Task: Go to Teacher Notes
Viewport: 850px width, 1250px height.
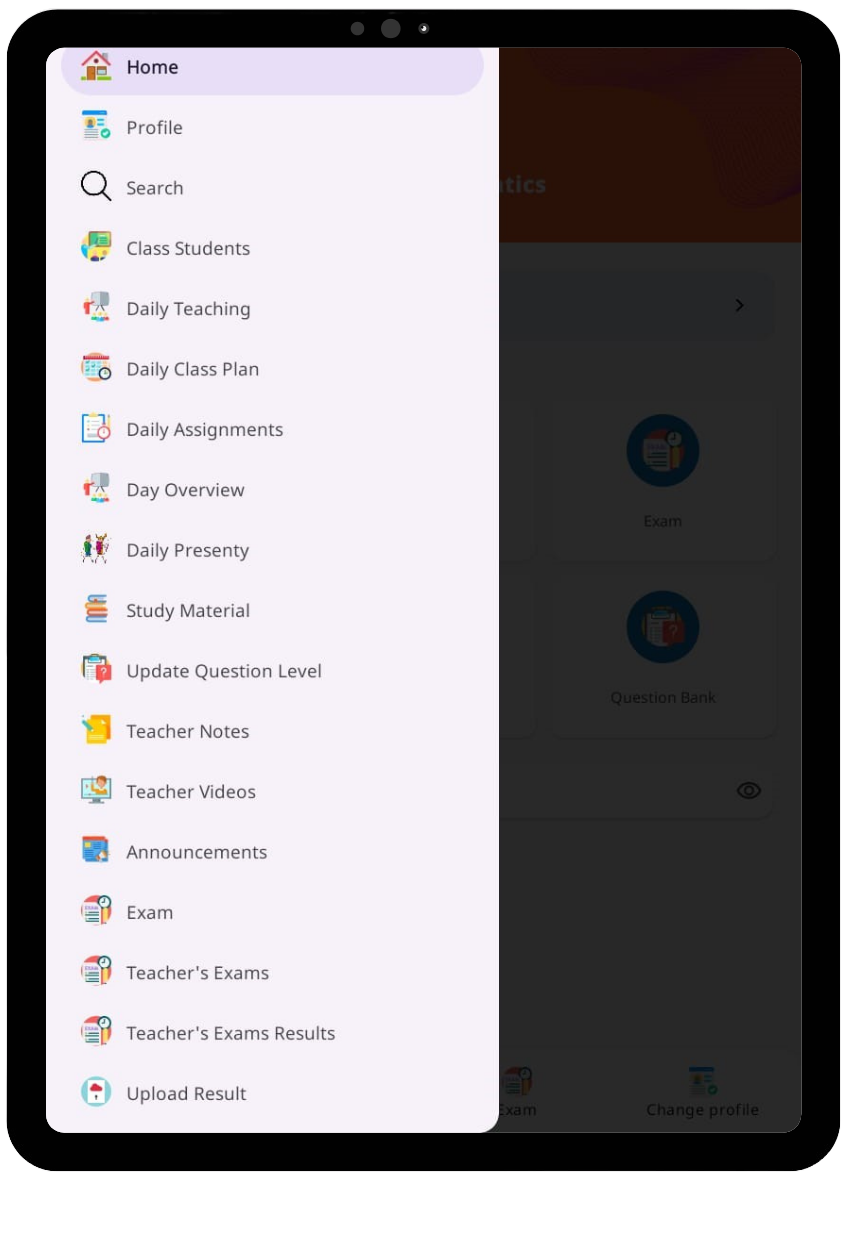Action: (x=272, y=731)
